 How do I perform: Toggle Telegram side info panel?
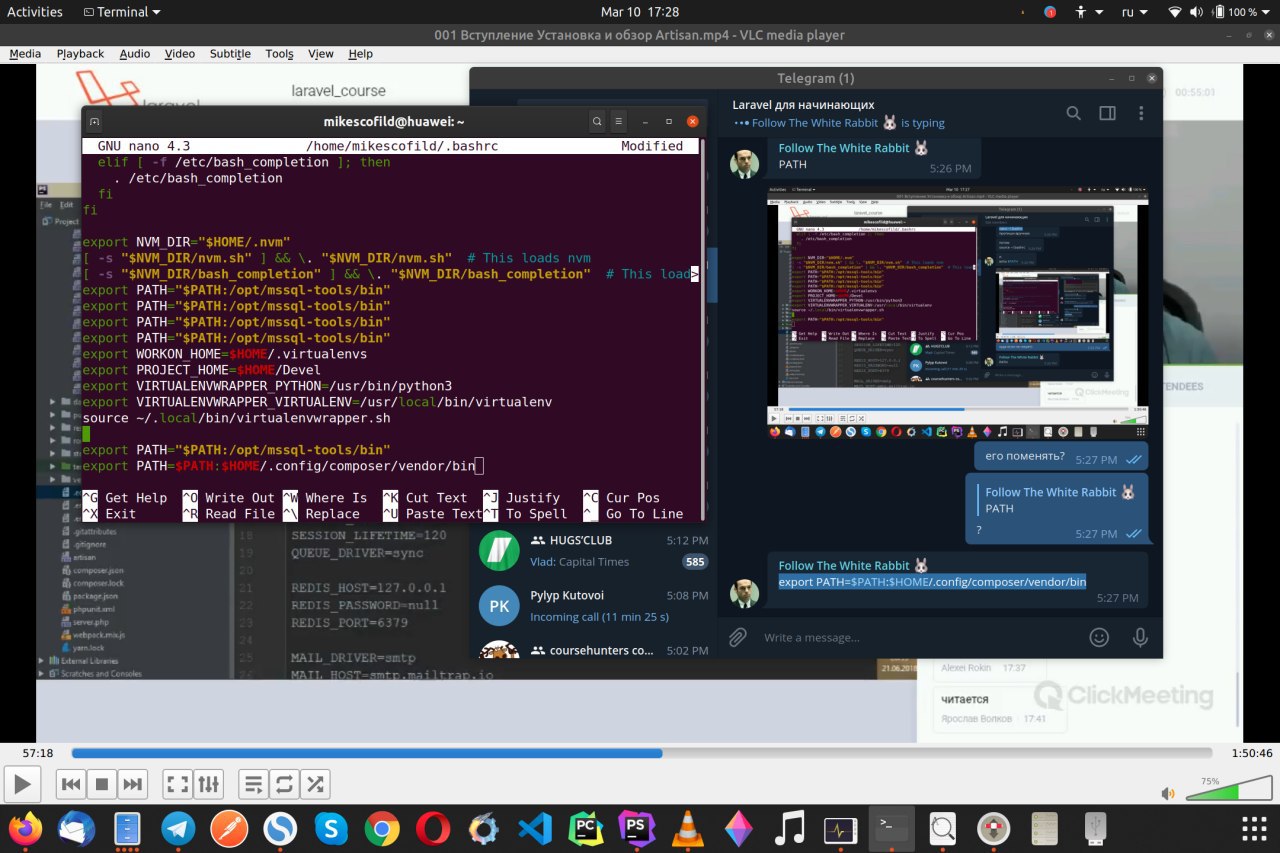pos(1107,113)
